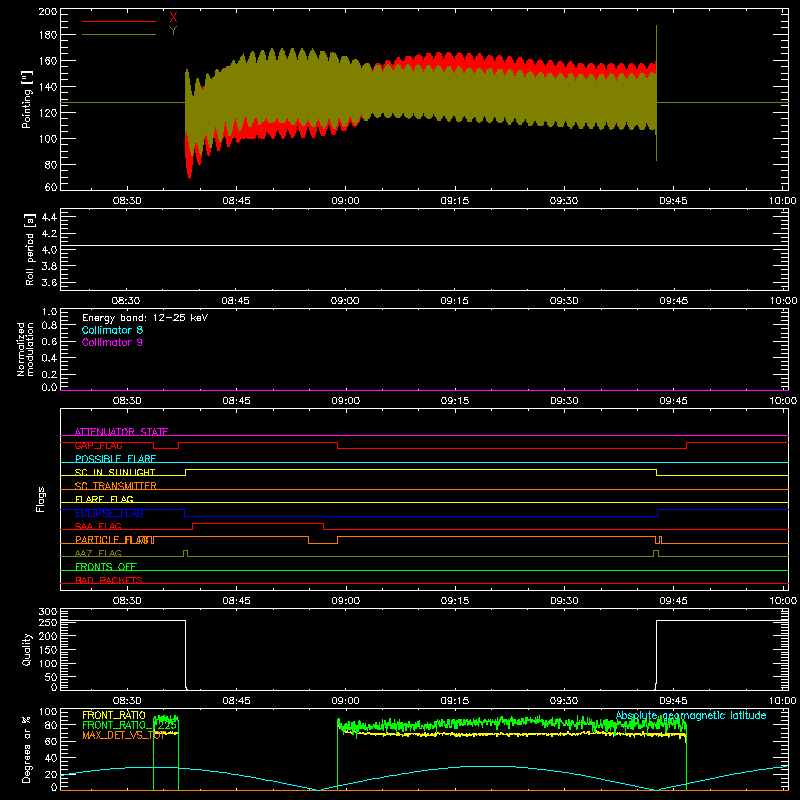Click the 120 tick on Pointing axis
Viewport: 800px width, 800px height.
pos(47,113)
